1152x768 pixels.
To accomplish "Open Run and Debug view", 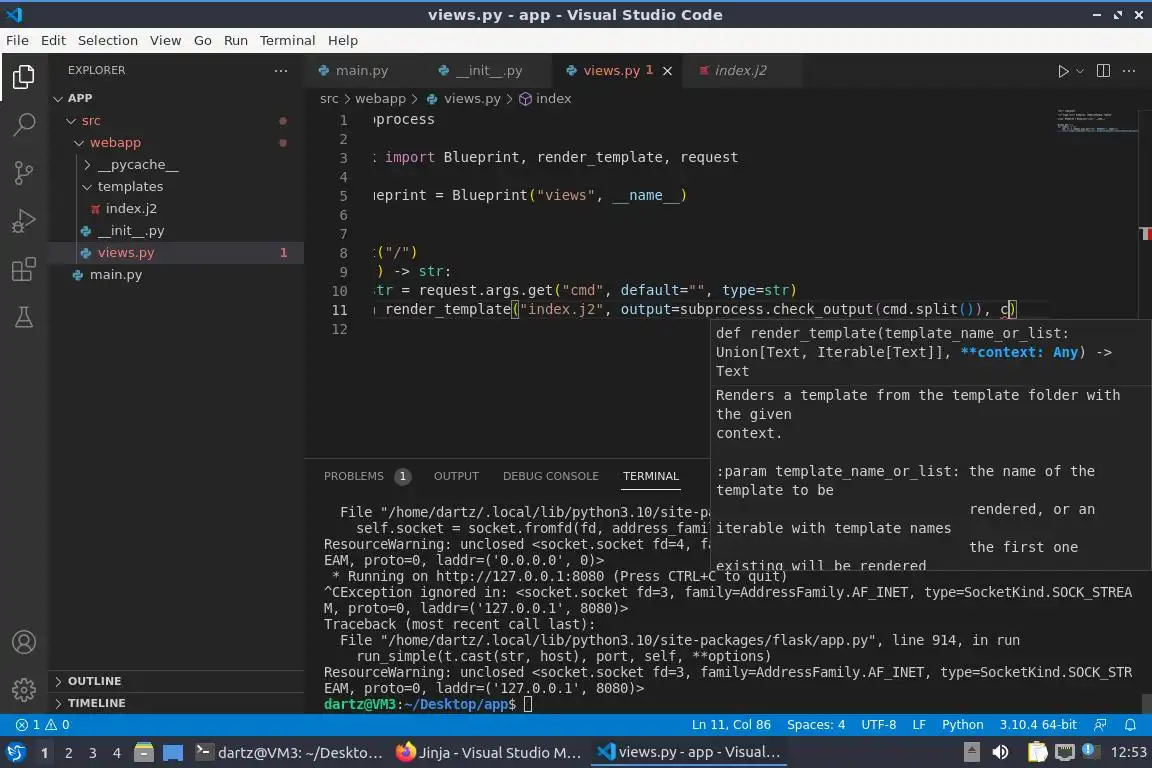I will [24, 220].
